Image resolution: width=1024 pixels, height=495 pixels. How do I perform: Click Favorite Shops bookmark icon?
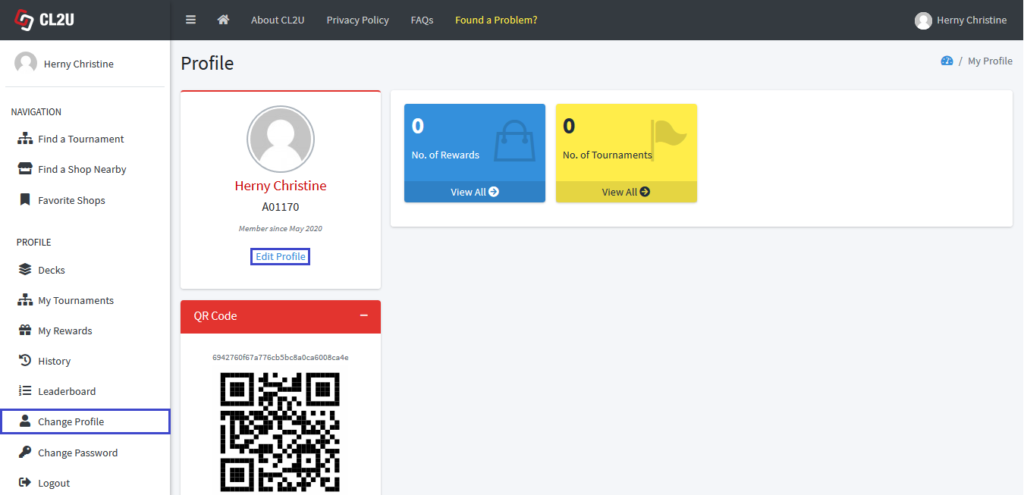pos(25,200)
